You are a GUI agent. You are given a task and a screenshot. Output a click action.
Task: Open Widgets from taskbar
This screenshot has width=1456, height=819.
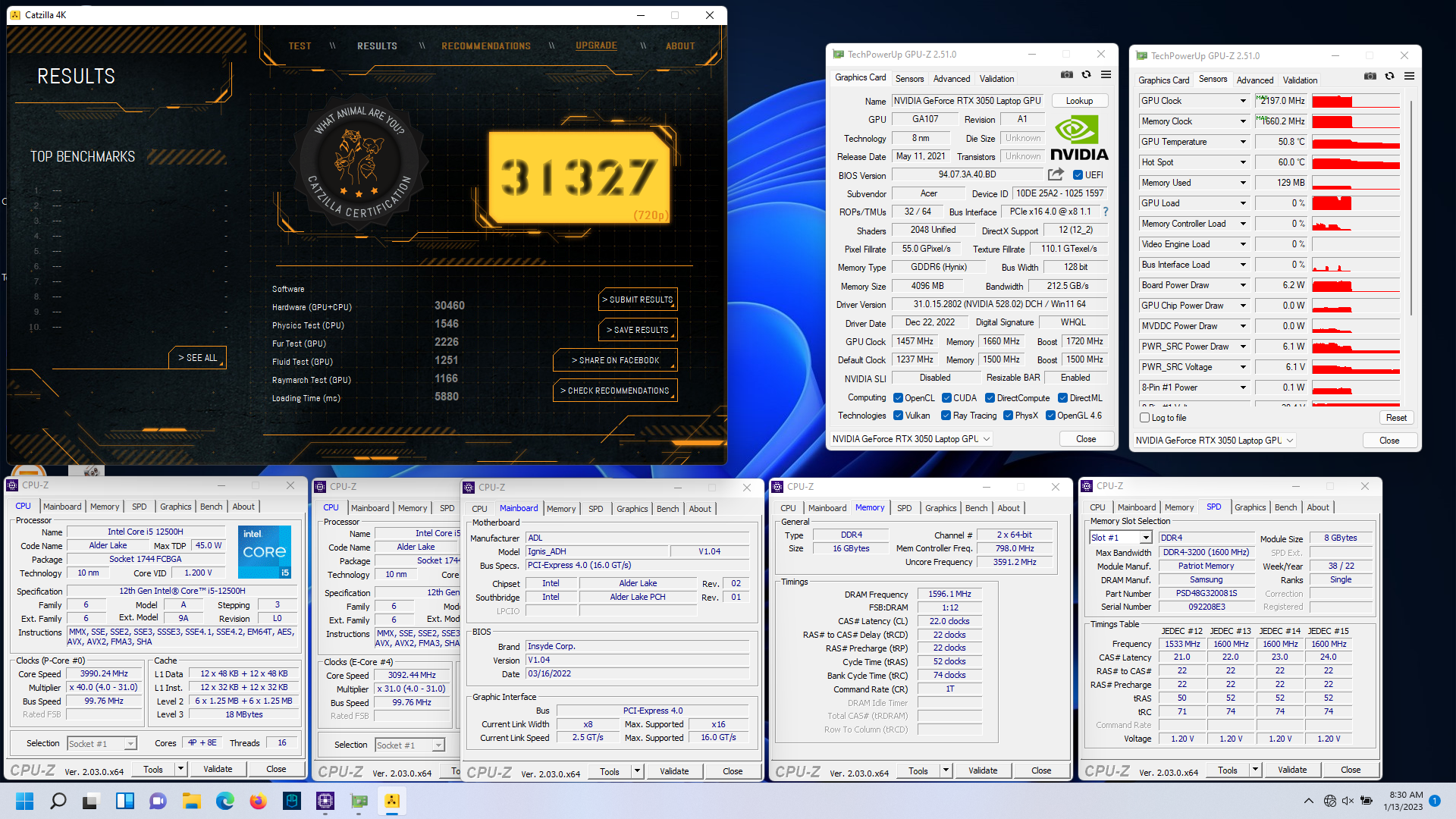click(x=124, y=801)
